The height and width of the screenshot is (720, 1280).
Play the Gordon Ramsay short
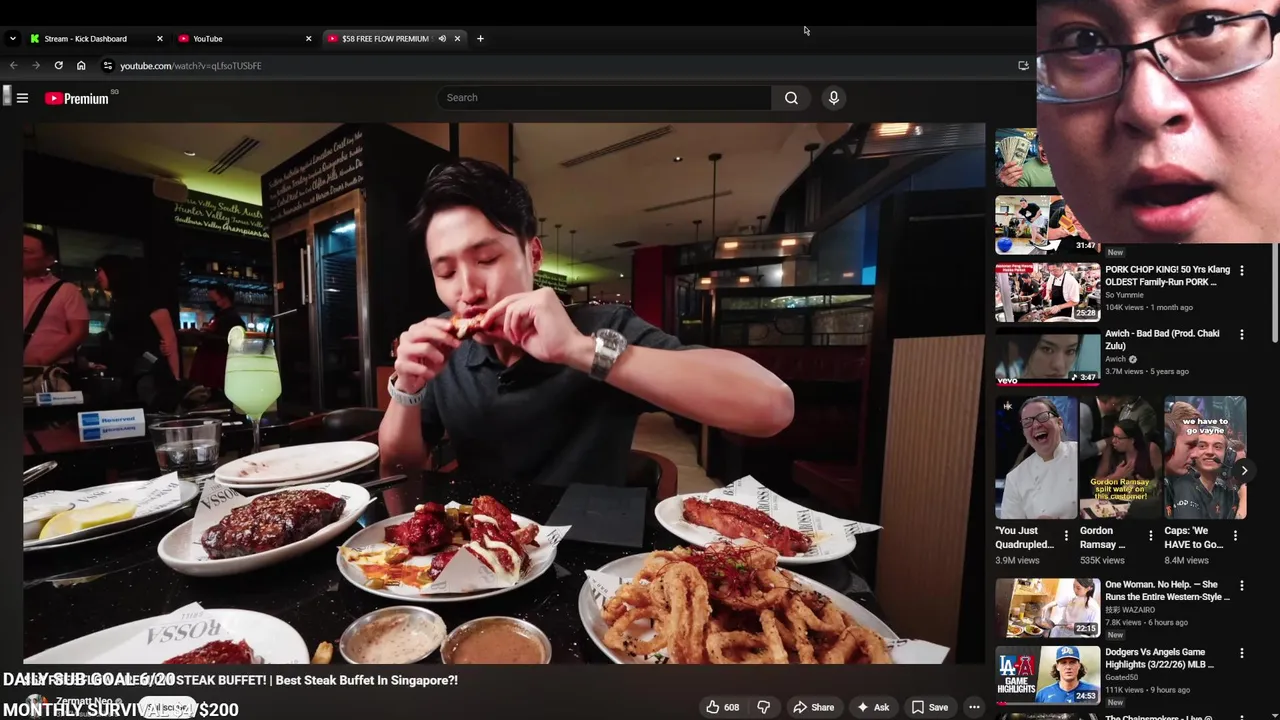click(1121, 457)
